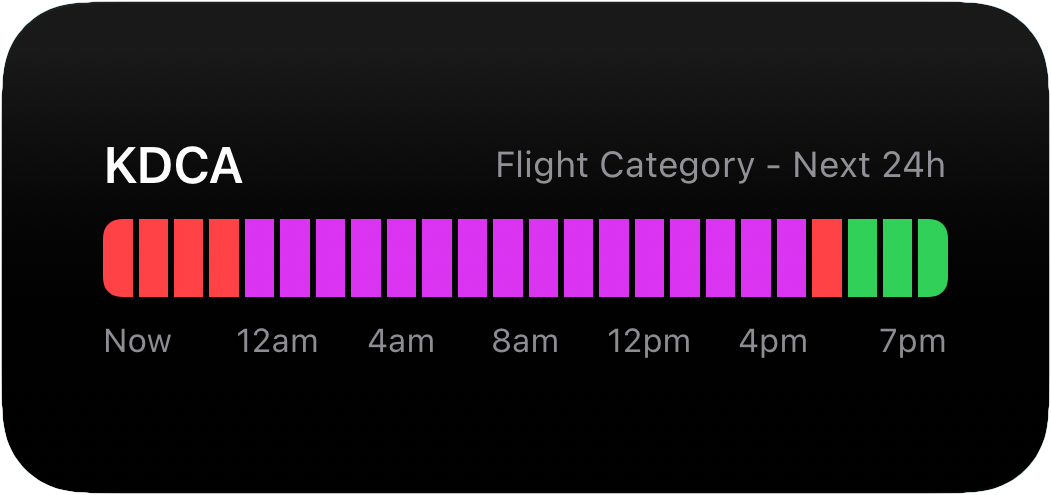Viewport: 1051px width, 495px height.
Task: Click the KDCA airport identifier
Action: (x=174, y=167)
